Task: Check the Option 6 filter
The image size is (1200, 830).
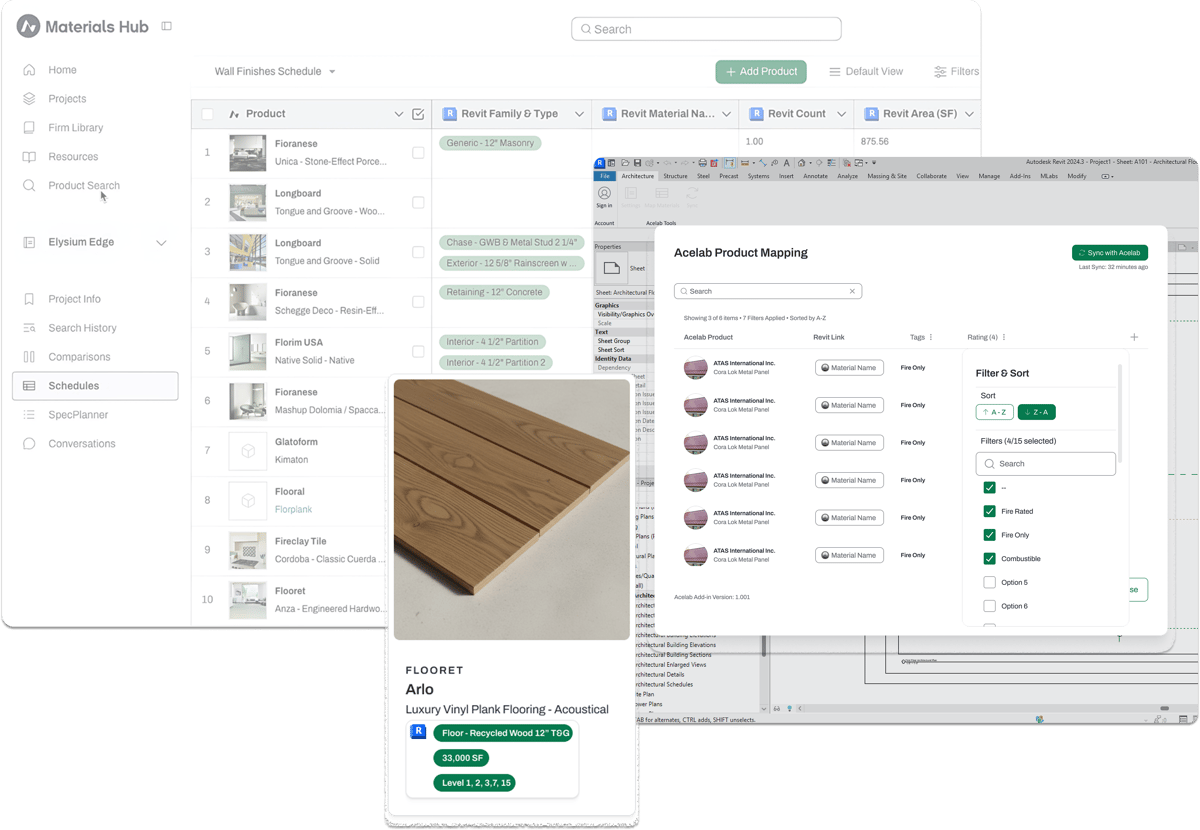Action: [x=989, y=606]
